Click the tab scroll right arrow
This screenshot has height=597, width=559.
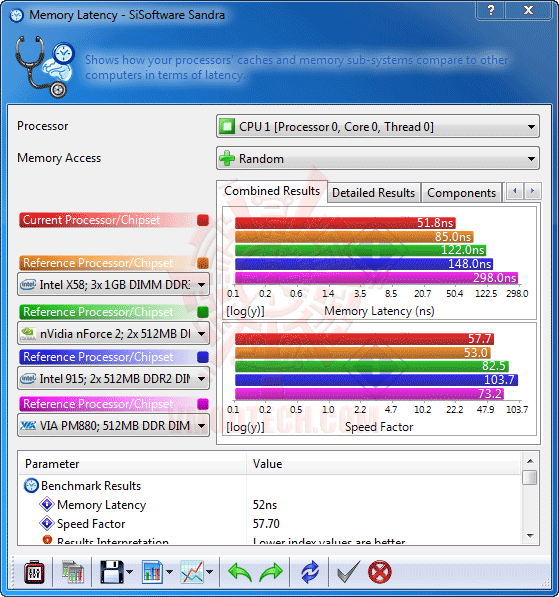(x=532, y=191)
